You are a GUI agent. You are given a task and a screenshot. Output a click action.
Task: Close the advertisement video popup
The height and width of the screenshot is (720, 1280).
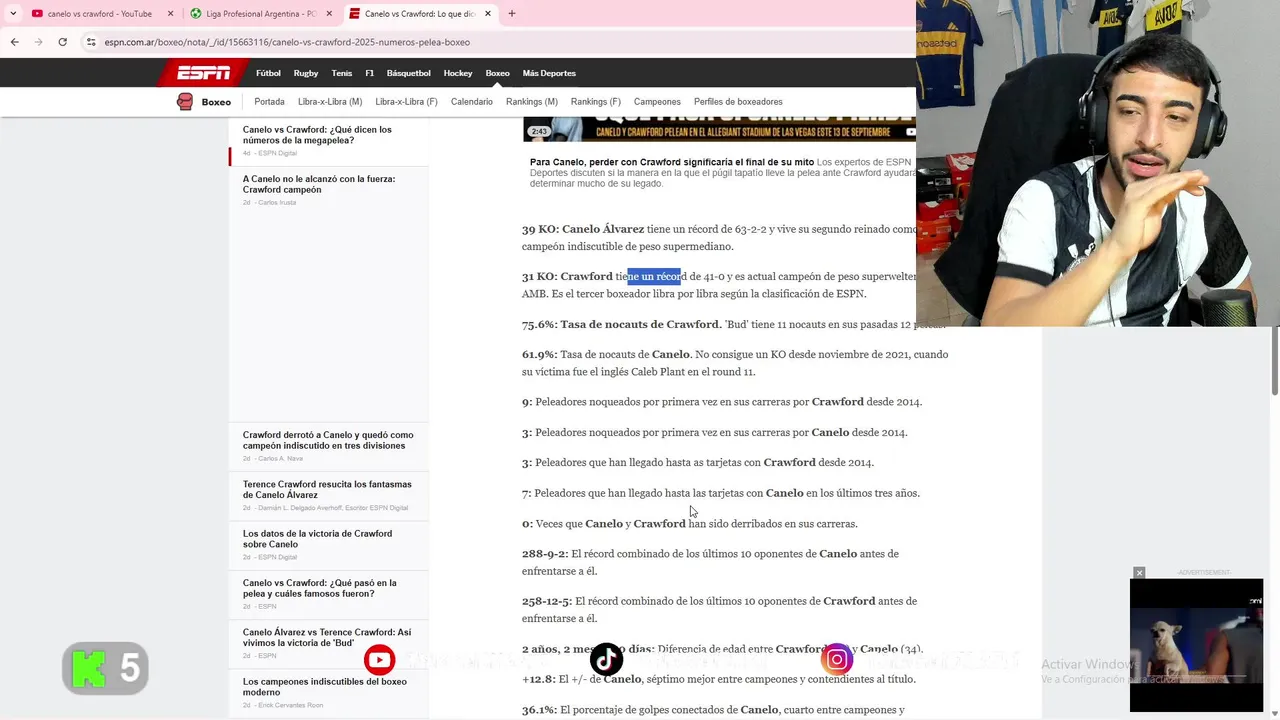pos(1139,573)
